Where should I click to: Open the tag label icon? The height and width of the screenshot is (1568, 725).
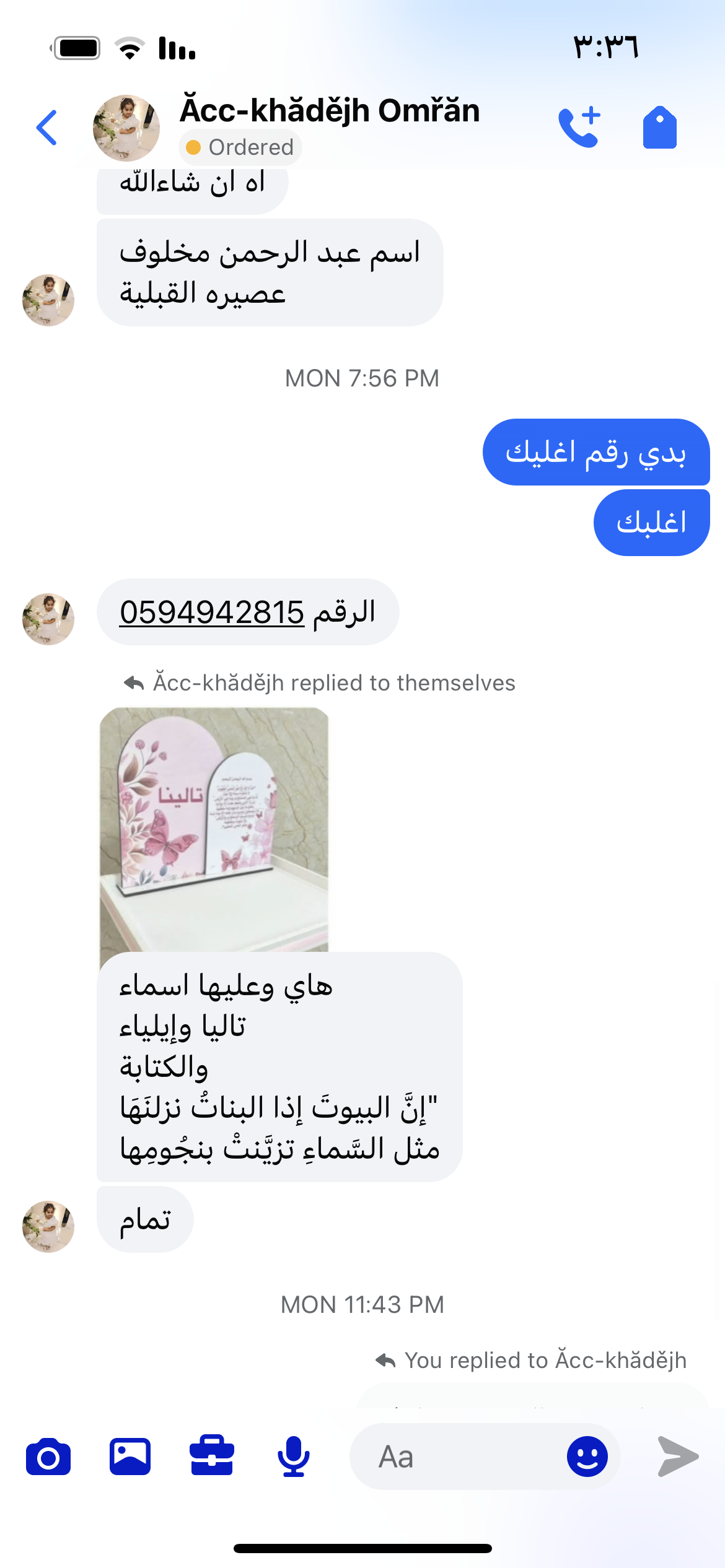click(x=660, y=127)
